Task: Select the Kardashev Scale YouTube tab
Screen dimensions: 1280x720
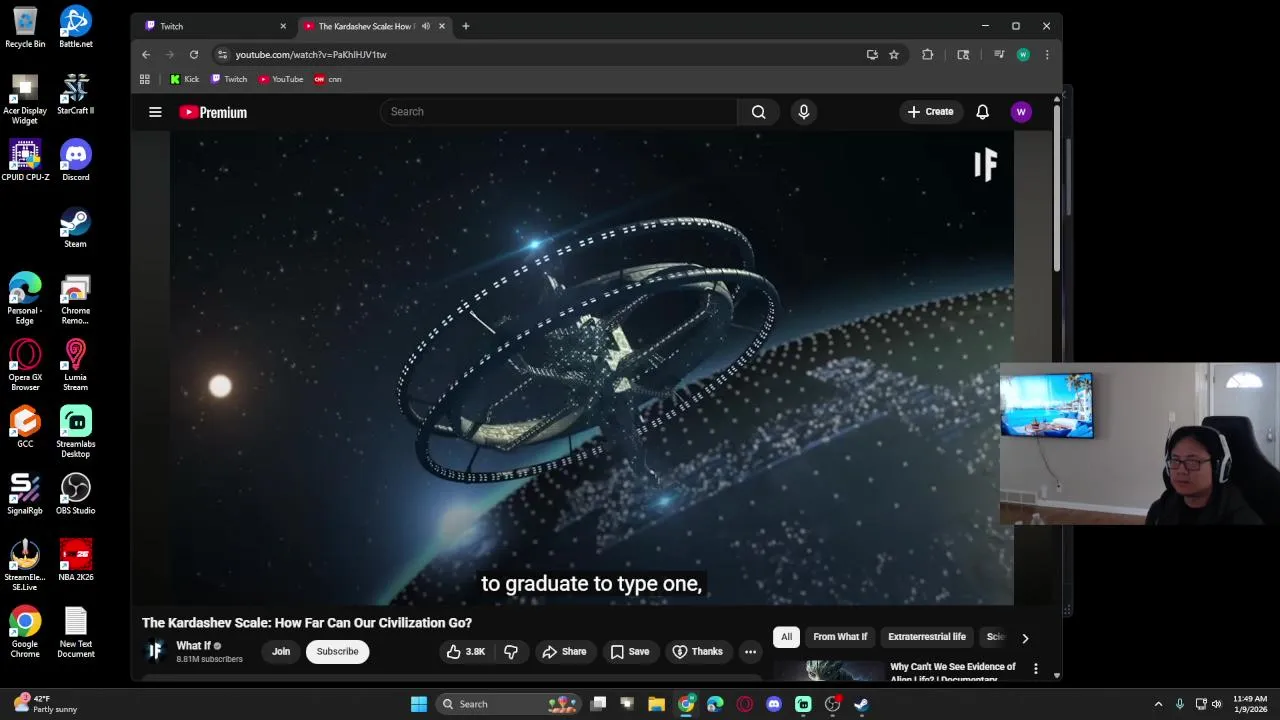Action: 375,26
